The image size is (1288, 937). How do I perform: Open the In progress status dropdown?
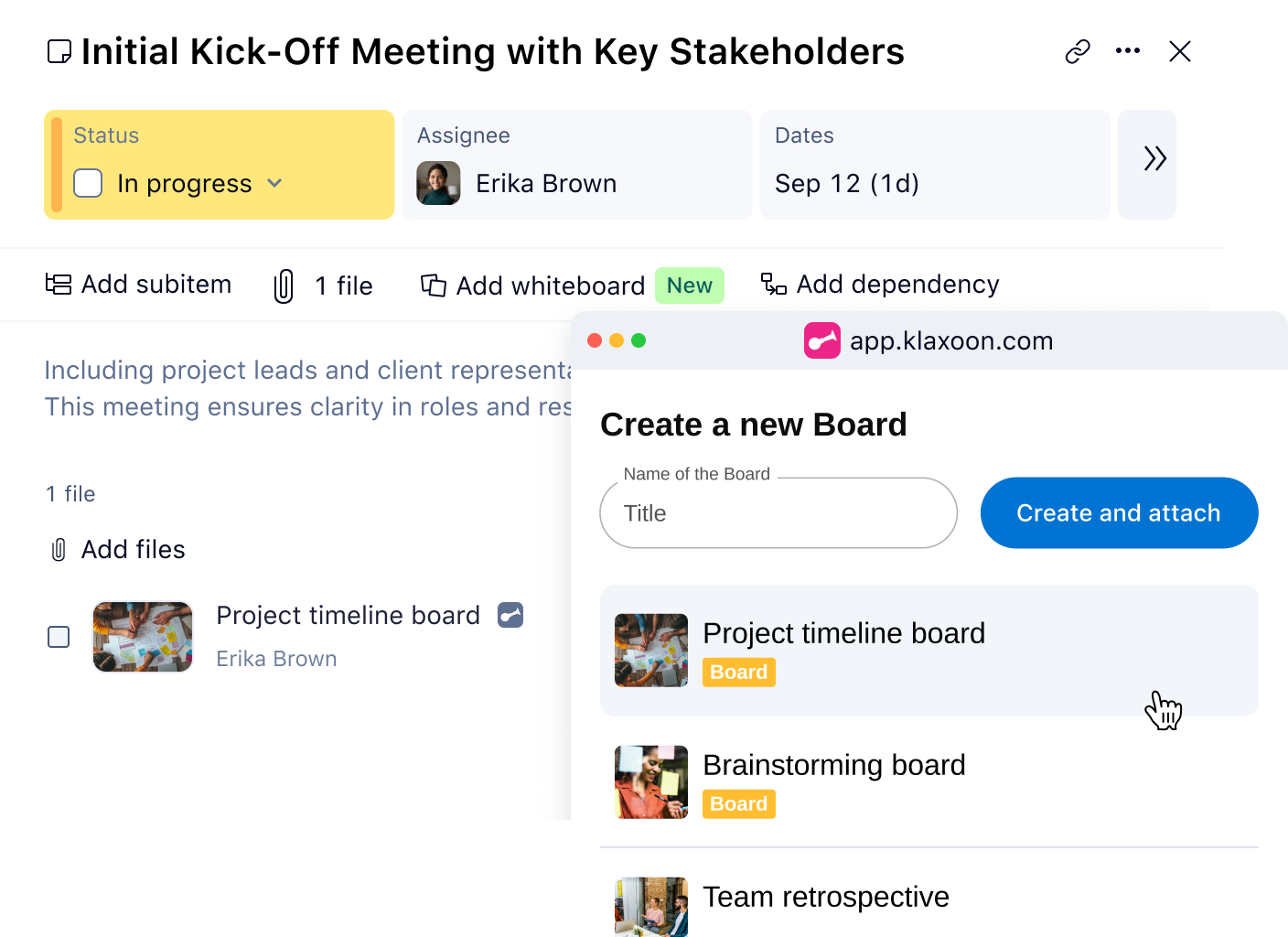[274, 183]
